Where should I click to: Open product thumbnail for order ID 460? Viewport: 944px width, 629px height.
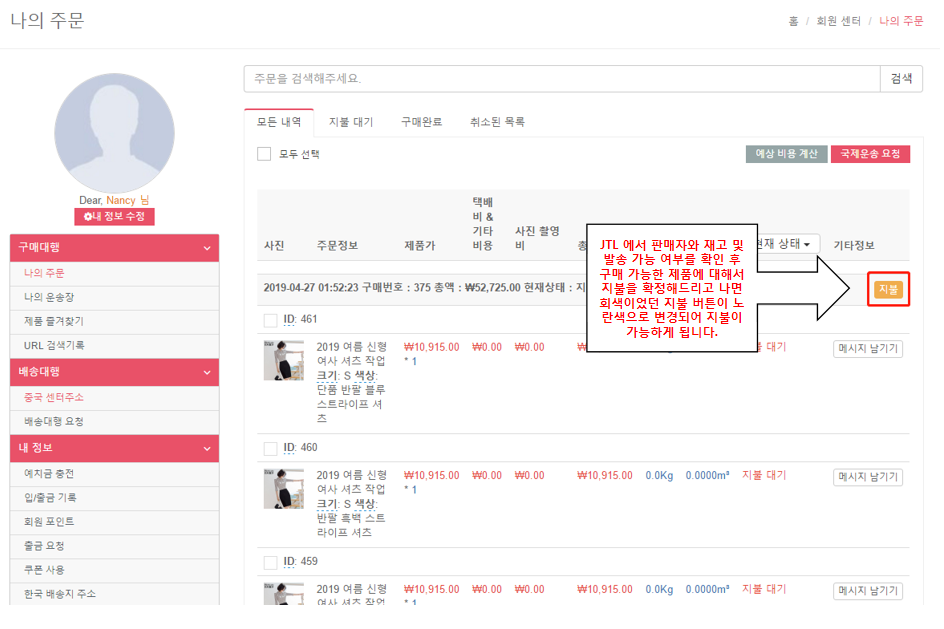click(x=283, y=488)
